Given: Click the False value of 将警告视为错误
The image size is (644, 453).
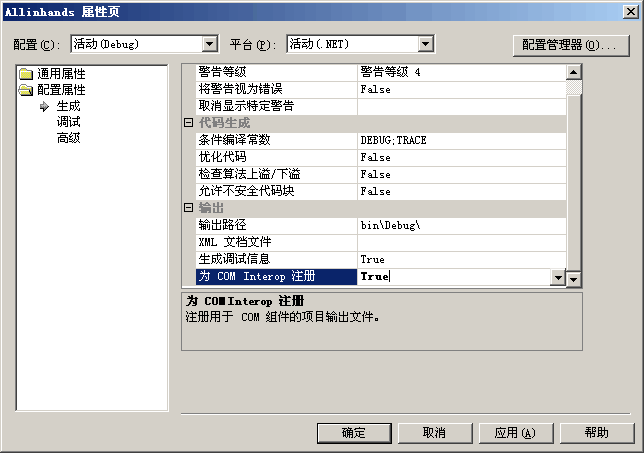Looking at the screenshot, I should [x=462, y=89].
